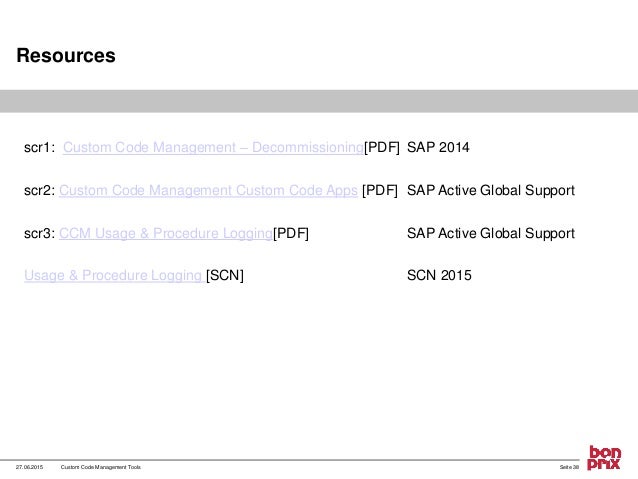Open Custom Code Management Custom Code Apps link
Viewport: 638px width, 479px height.
coord(208,190)
